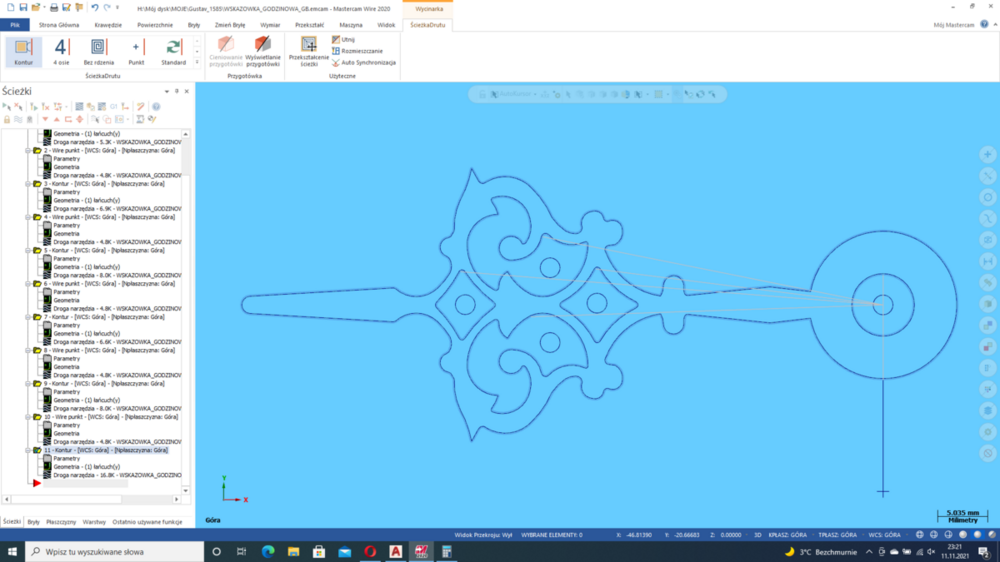Select the Bez rdzenia wirepath tool
Image resolution: width=1000 pixels, height=562 pixels.
(x=98, y=52)
